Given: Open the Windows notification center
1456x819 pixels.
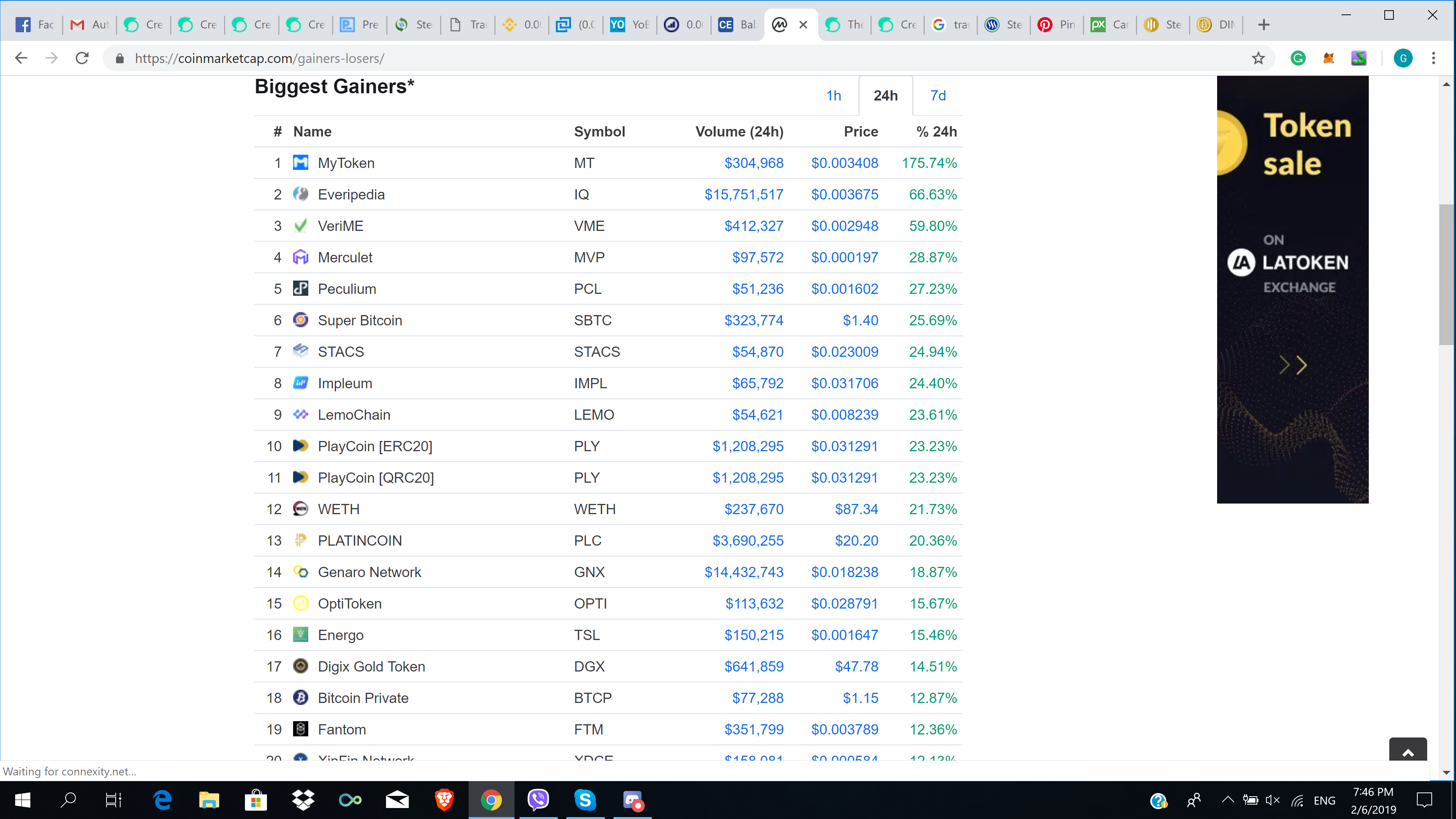Looking at the screenshot, I should click(1425, 800).
